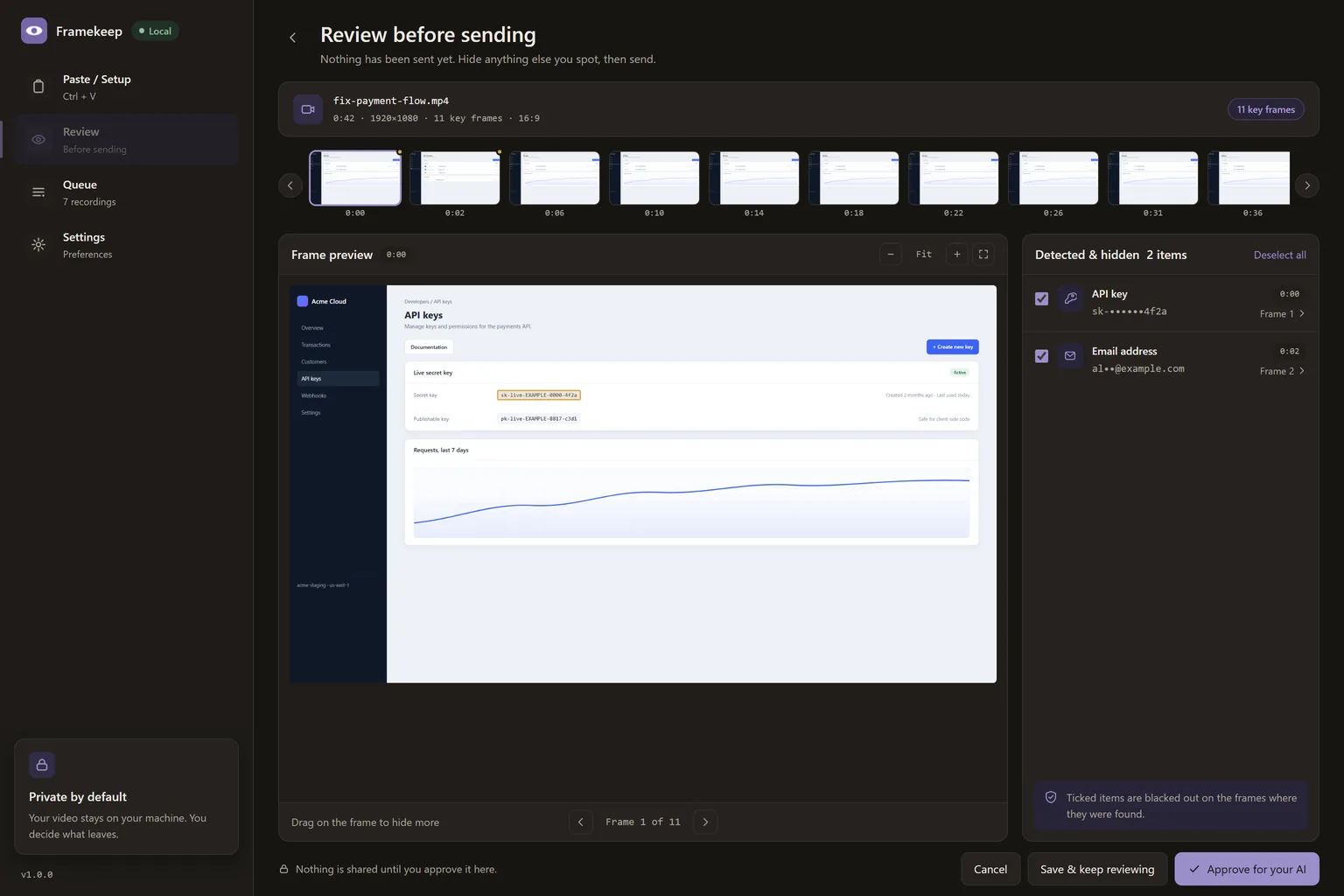
Task: Open Settings preferences in the sidebar
Action: (x=126, y=245)
